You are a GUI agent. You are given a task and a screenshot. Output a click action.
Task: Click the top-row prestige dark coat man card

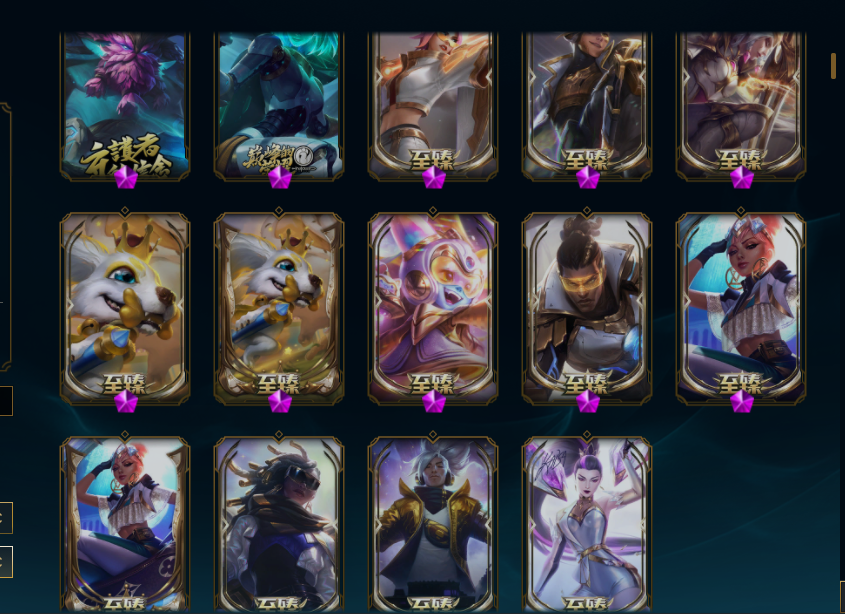tap(587, 106)
